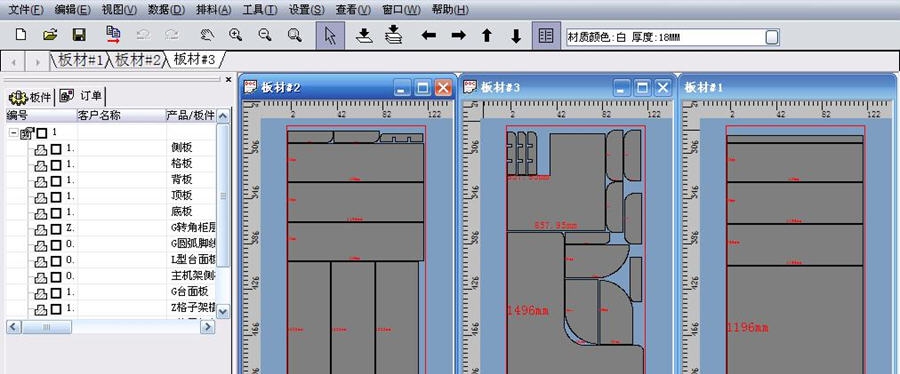The height and width of the screenshot is (374, 900).
Task: Click the tab strip scroll-right arrow
Action: tap(37, 61)
